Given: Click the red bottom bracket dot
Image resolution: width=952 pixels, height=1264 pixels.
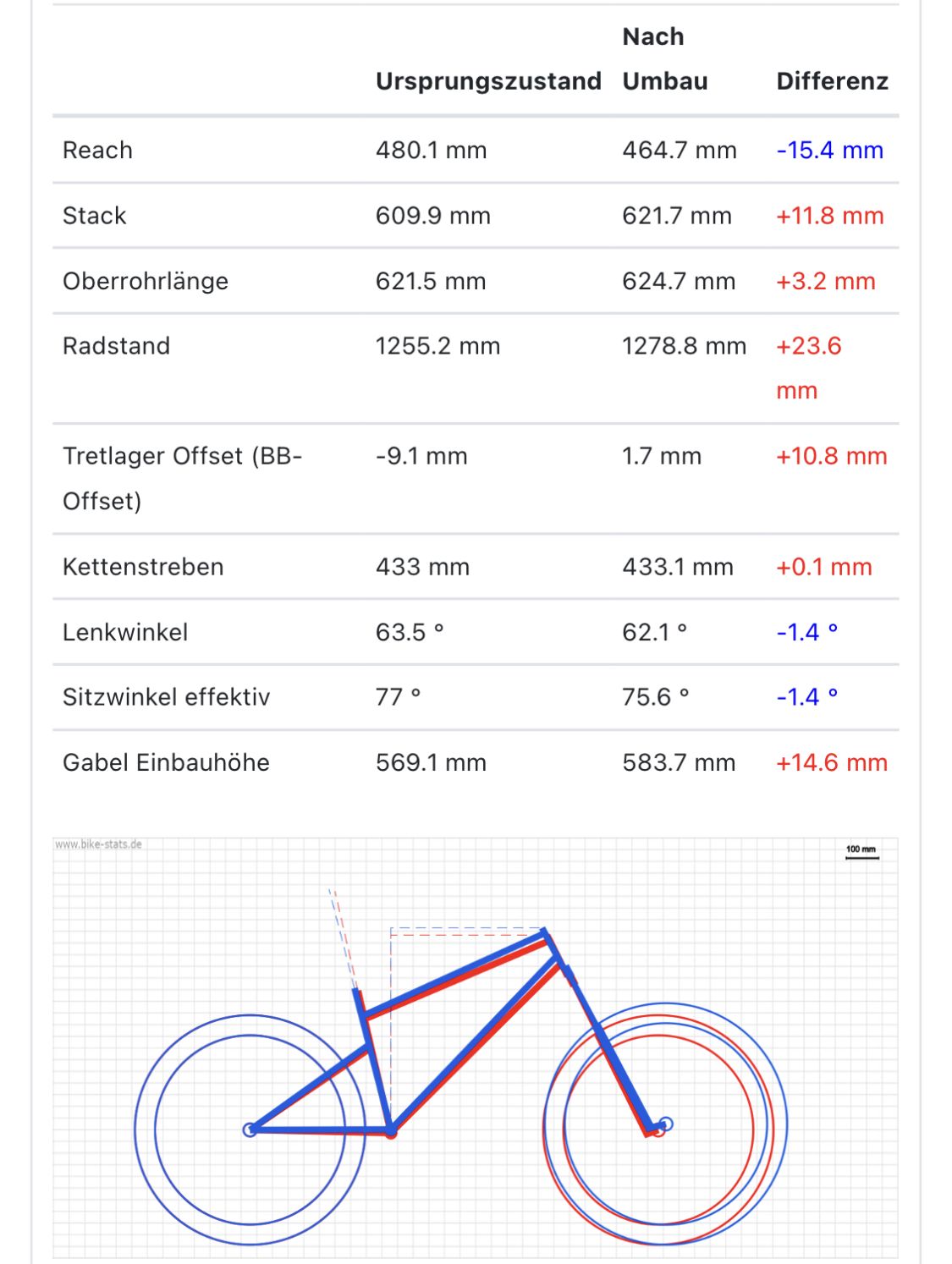Looking at the screenshot, I should pos(391,1133).
